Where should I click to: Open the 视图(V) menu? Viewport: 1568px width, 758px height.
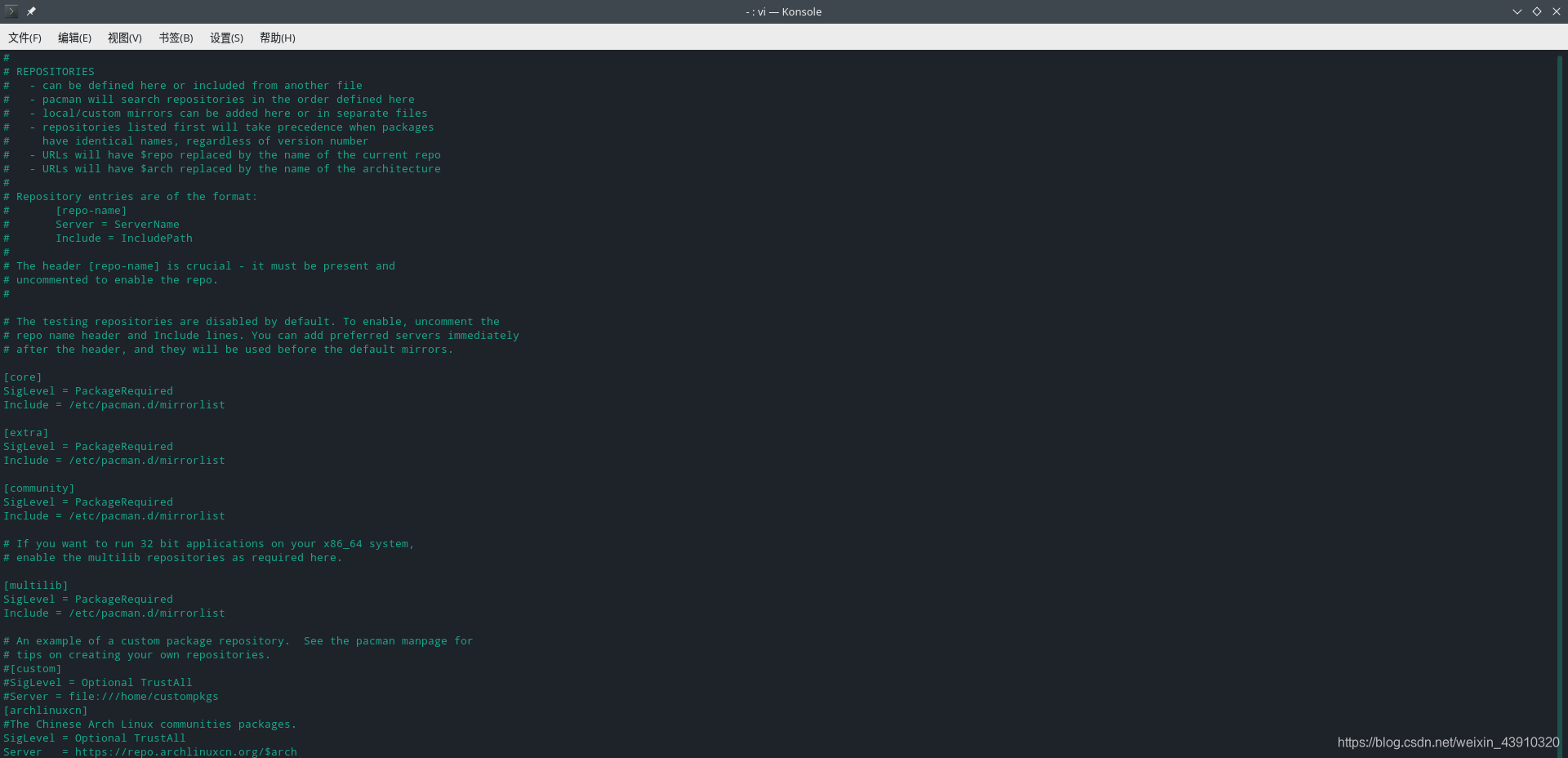click(x=125, y=38)
